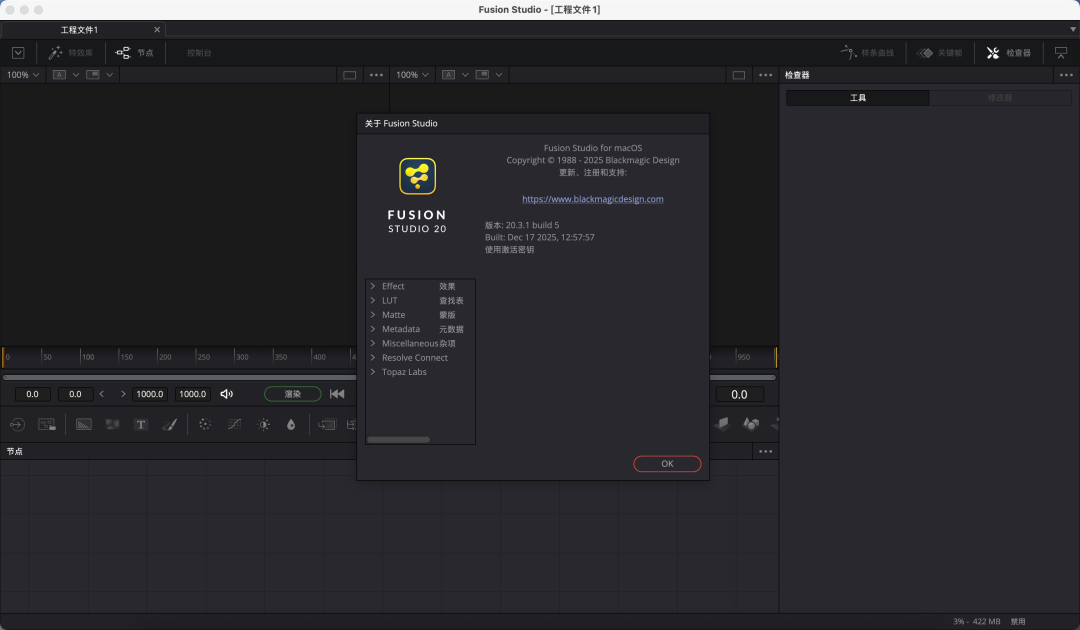Toggle the 特效库 effects library panel
The image size is (1080, 630).
(x=71, y=53)
